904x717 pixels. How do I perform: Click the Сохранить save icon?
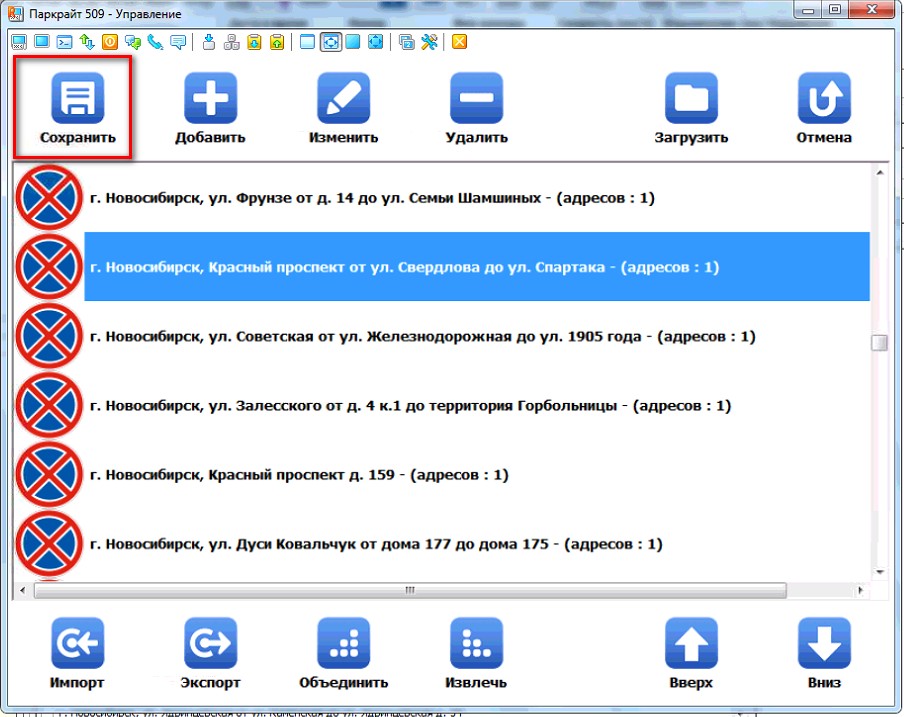pos(77,98)
